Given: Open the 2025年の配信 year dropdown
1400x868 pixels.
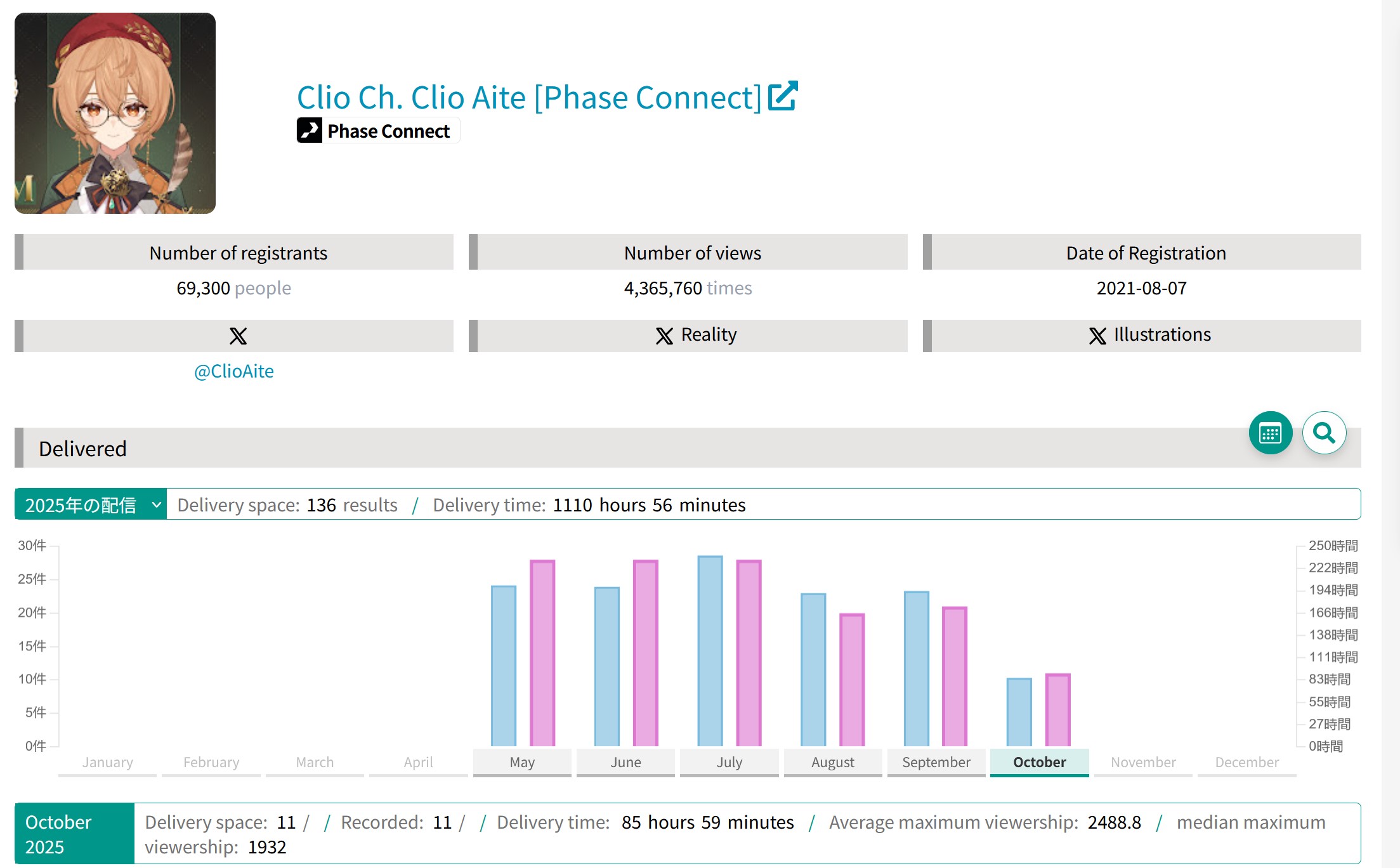Looking at the screenshot, I should click(81, 505).
